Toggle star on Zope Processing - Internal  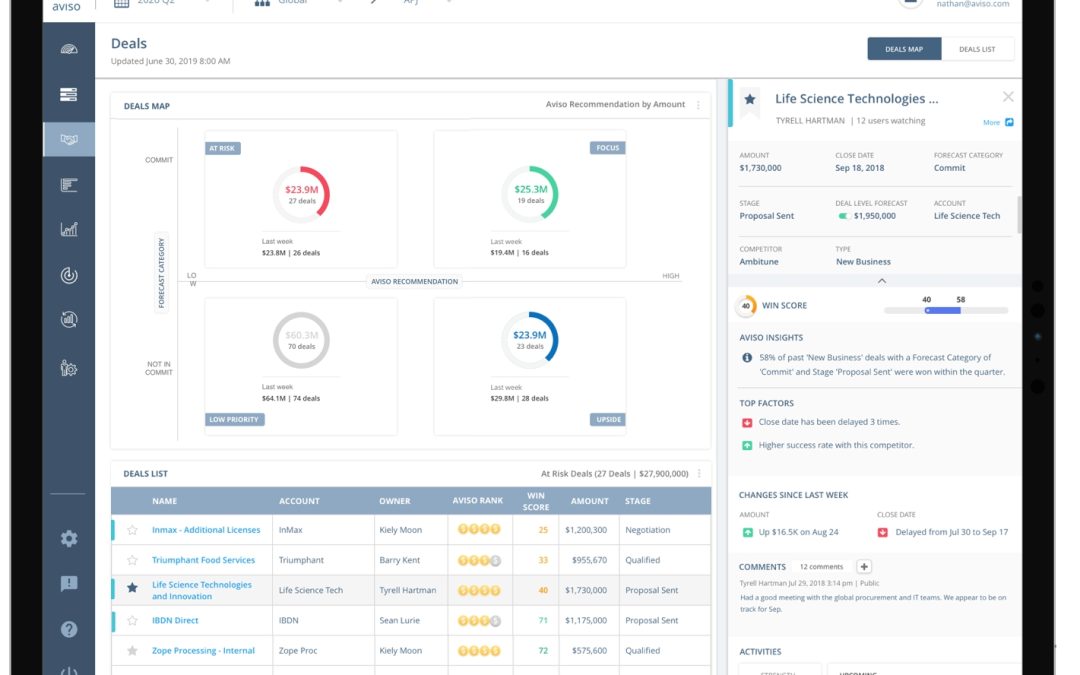click(x=132, y=651)
